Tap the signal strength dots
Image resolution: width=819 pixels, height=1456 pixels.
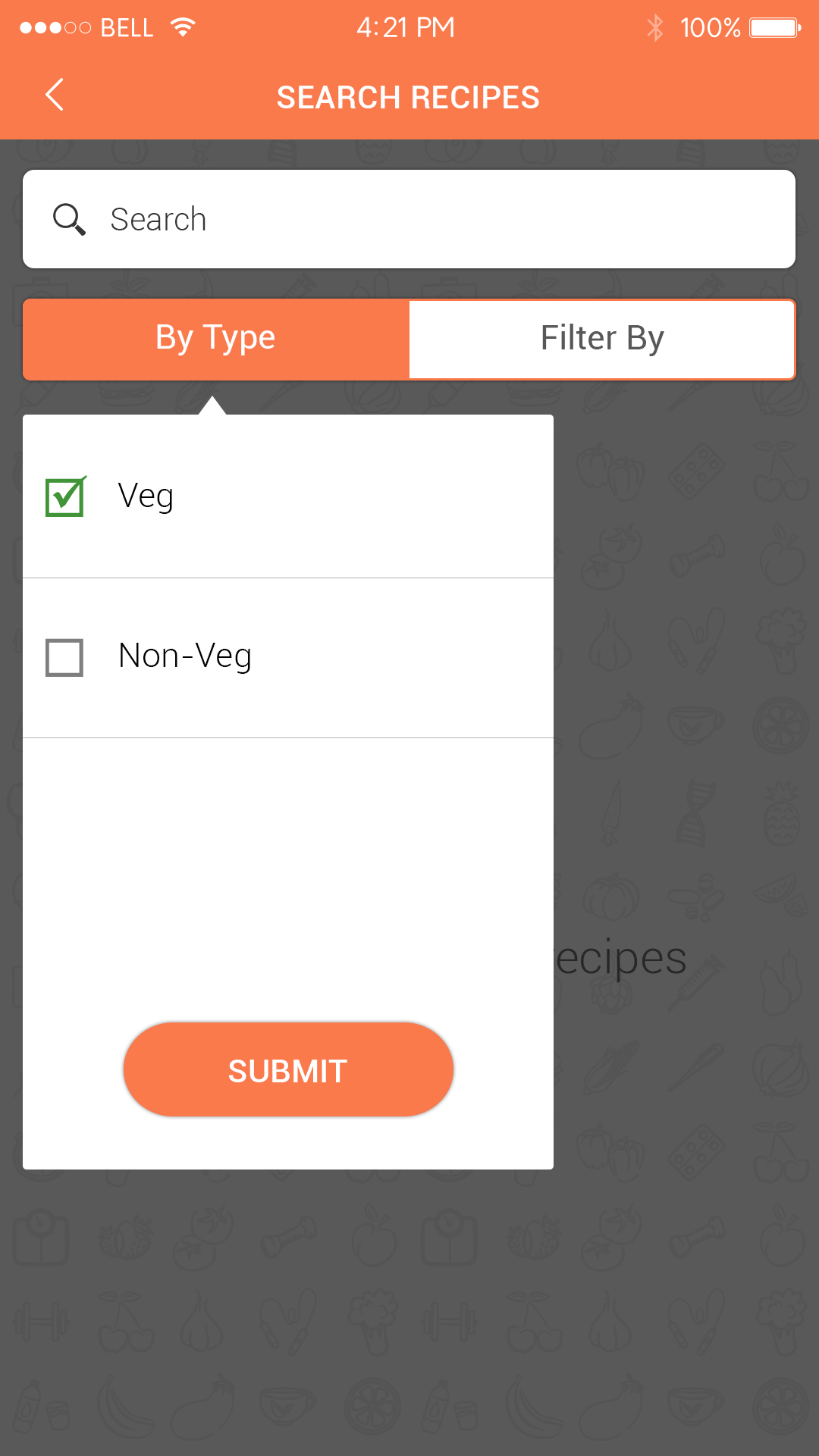pyautogui.click(x=55, y=28)
